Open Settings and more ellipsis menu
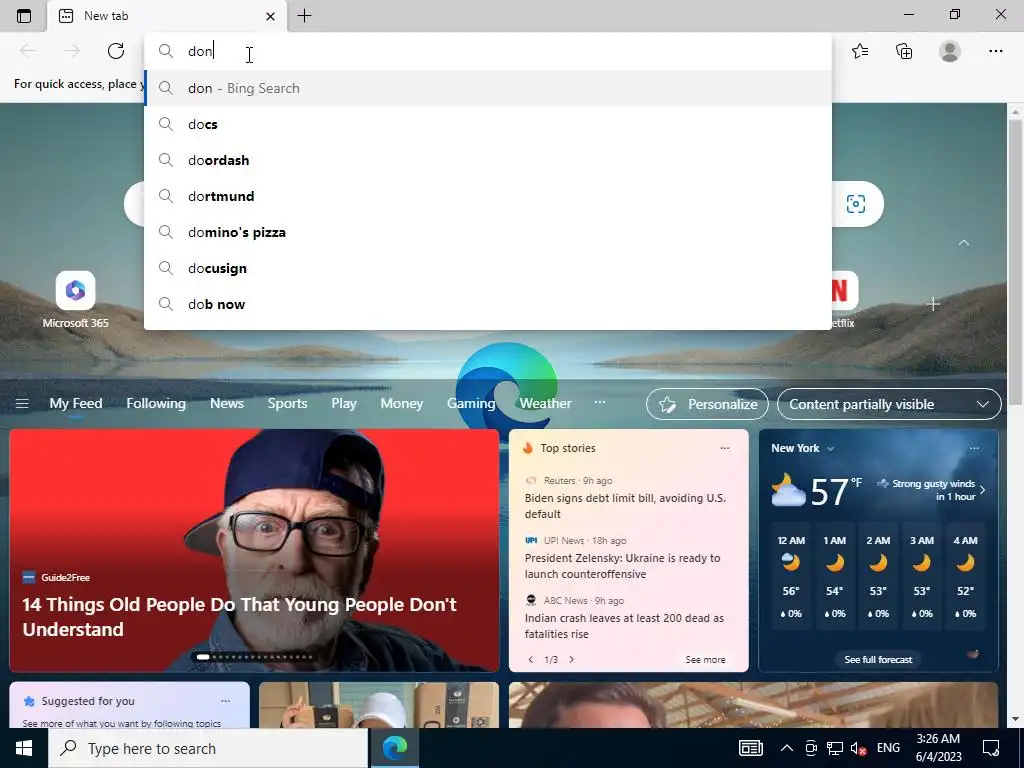The image size is (1024, 768). pyautogui.click(x=995, y=51)
